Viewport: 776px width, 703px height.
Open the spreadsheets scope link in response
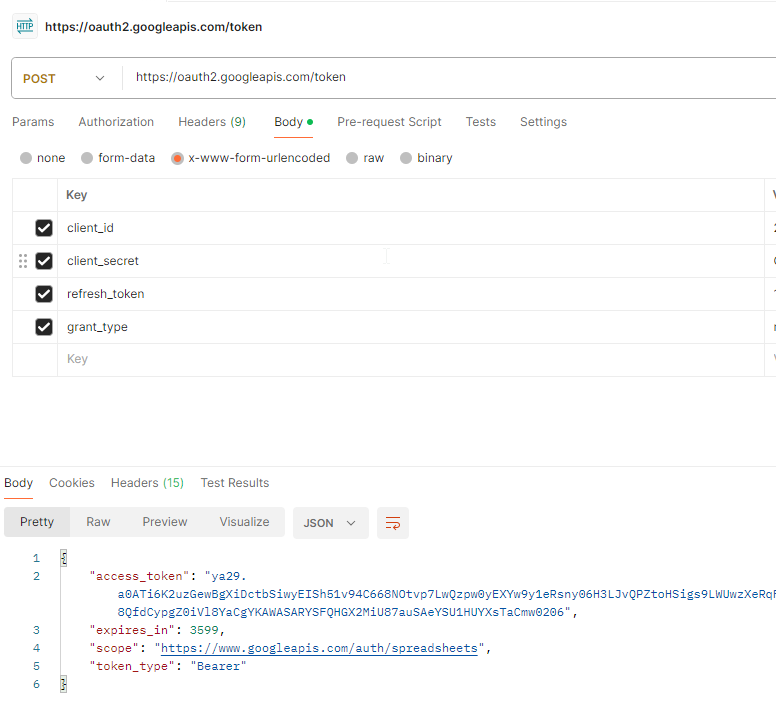[322, 648]
